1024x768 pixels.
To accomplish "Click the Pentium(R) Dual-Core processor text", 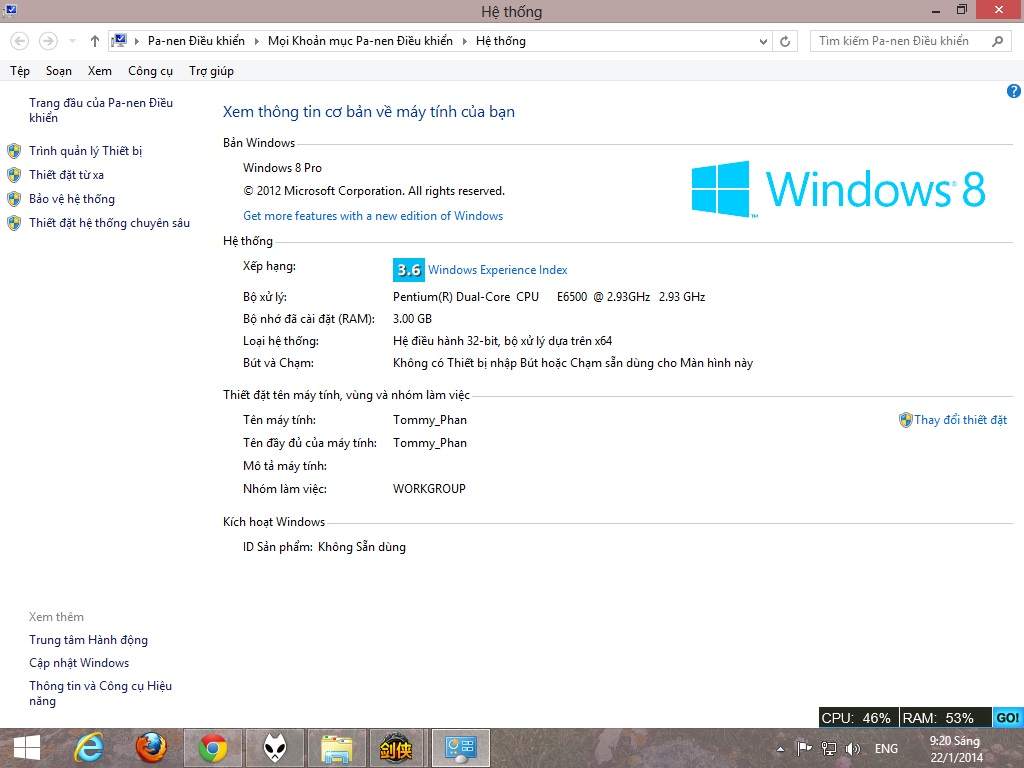I will tap(549, 296).
